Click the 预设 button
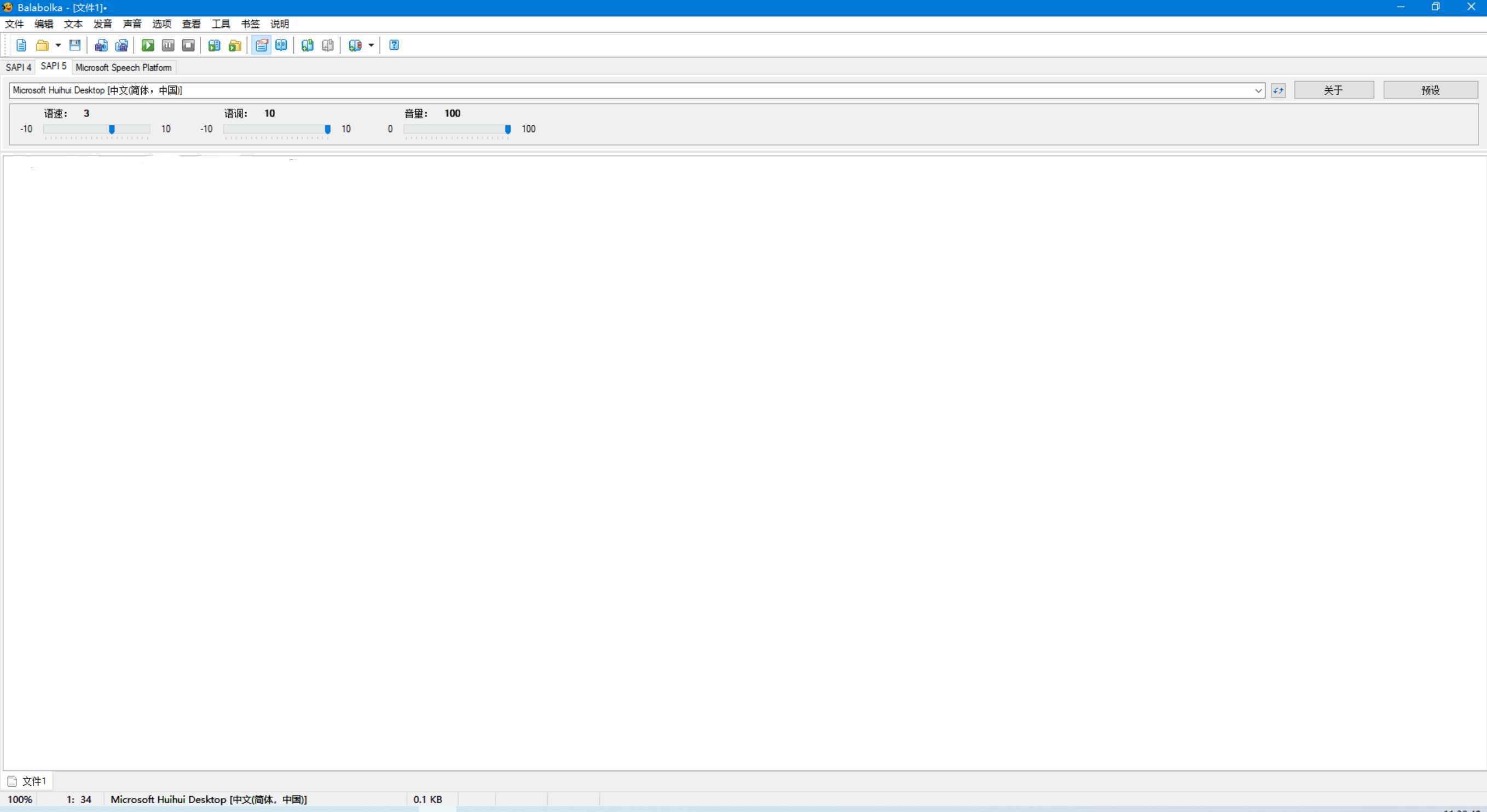Screen dimensions: 1487x812 click(1430, 90)
